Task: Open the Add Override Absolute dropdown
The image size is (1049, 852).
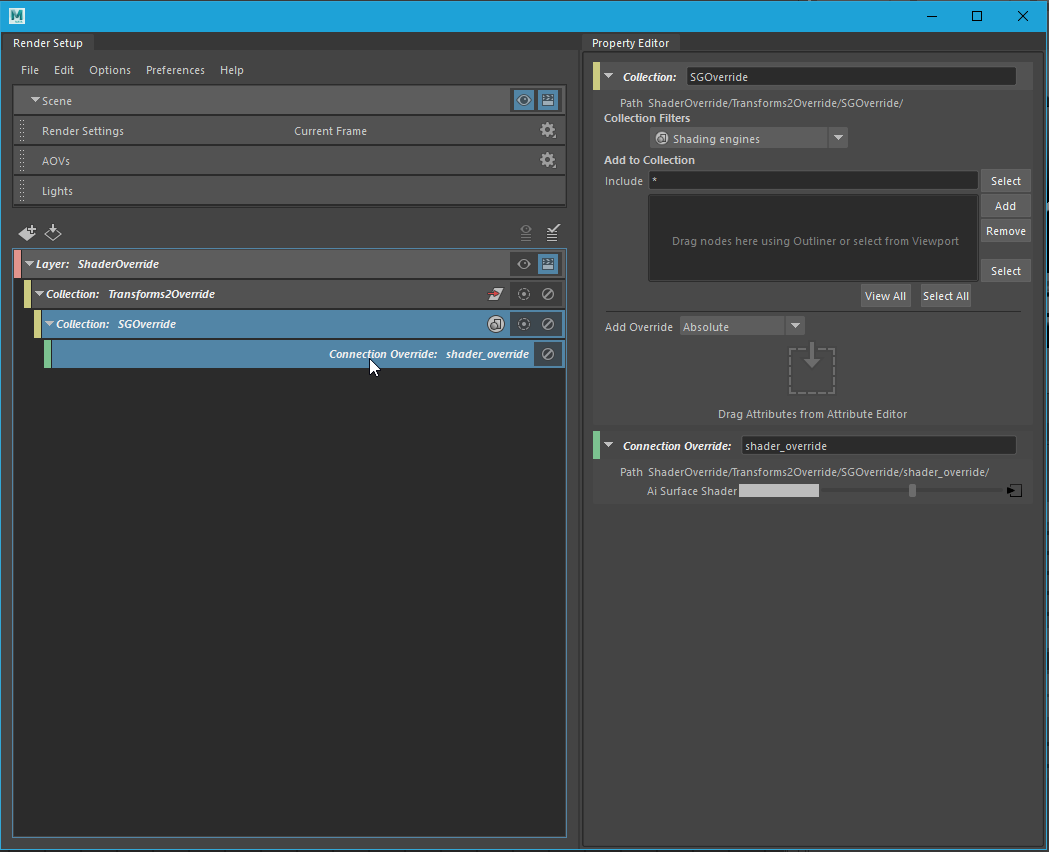Action: pyautogui.click(x=795, y=326)
